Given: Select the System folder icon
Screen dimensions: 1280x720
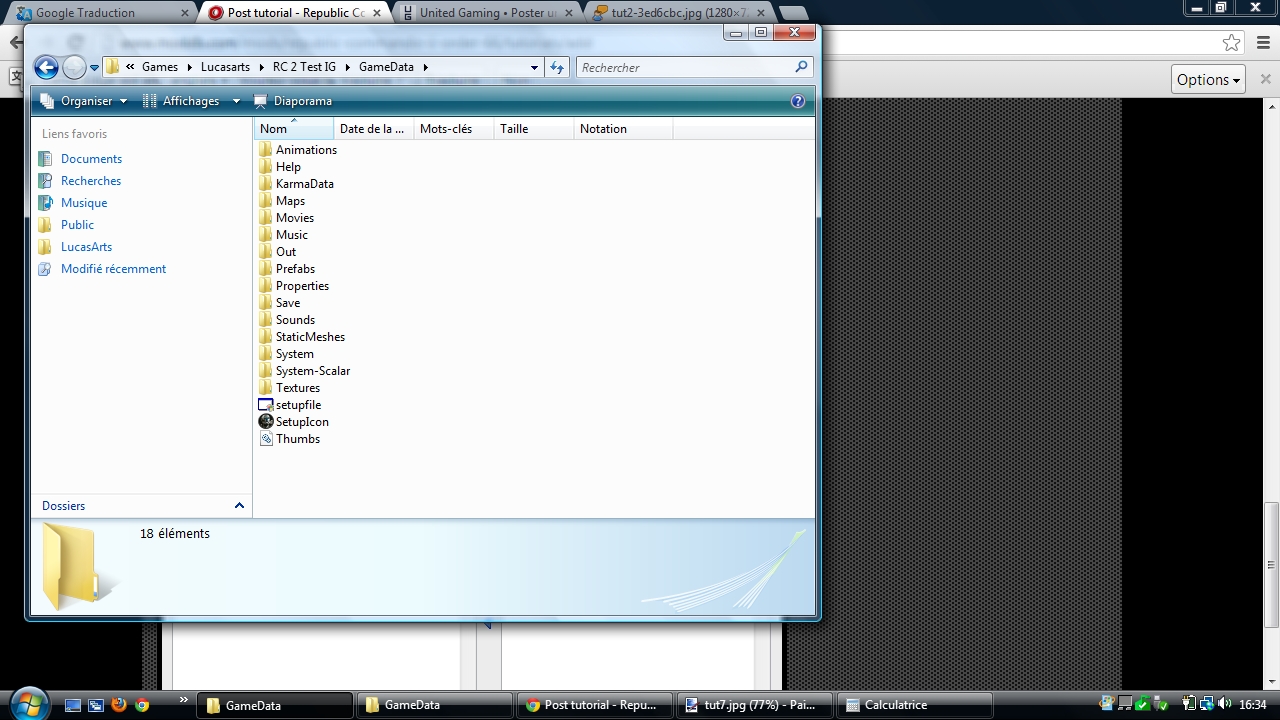Looking at the screenshot, I should tap(265, 354).
